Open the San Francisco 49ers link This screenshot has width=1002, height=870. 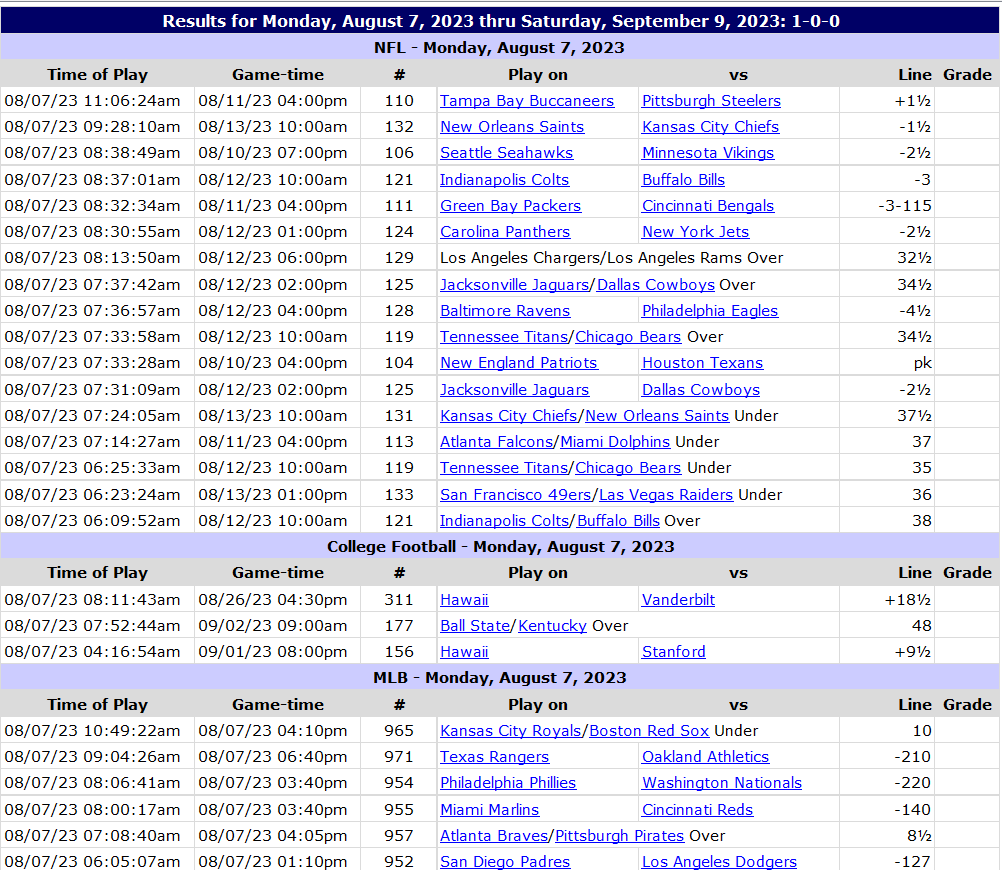click(516, 495)
